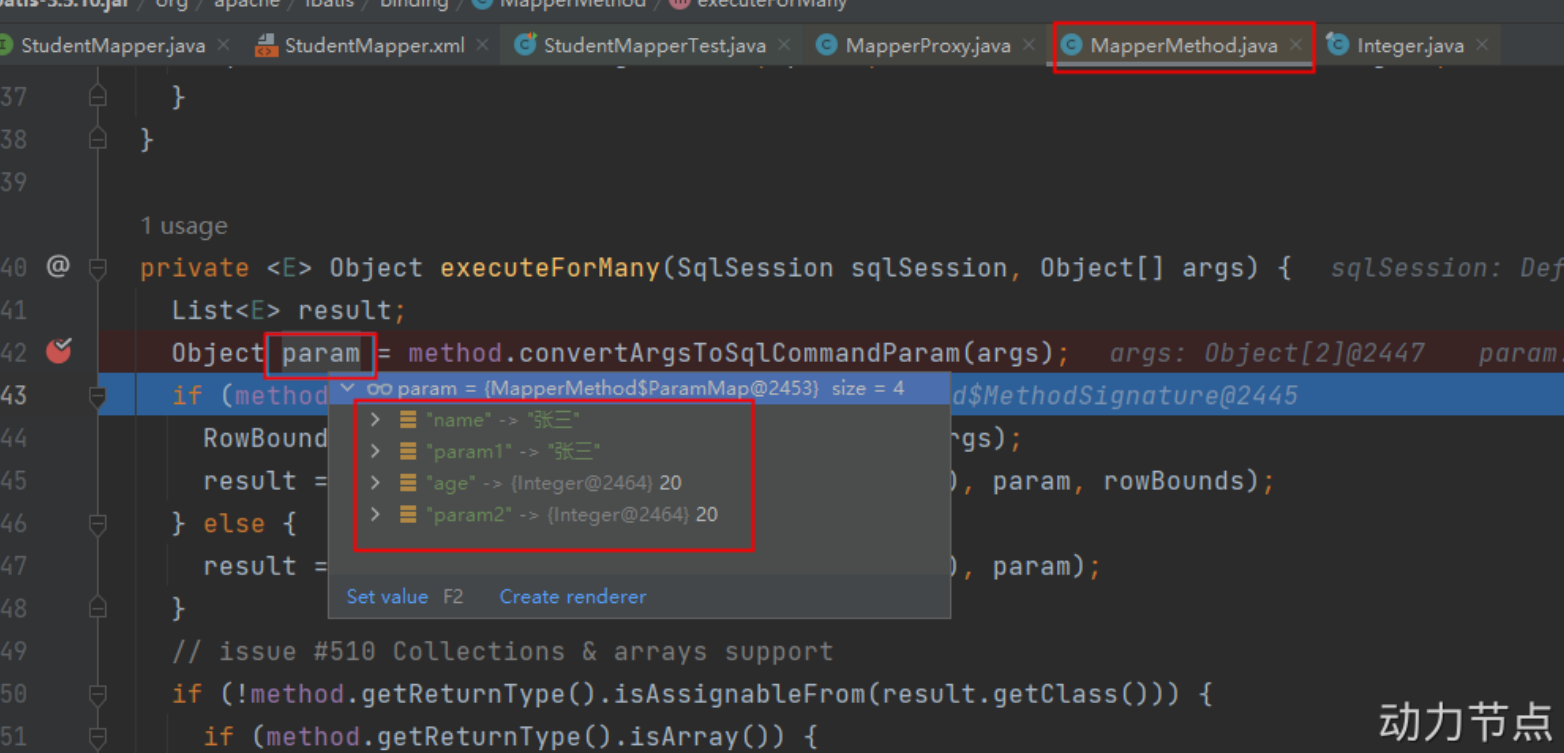Collapse the executeForMany method fold on line 40
The image size is (1564, 753).
click(97, 267)
